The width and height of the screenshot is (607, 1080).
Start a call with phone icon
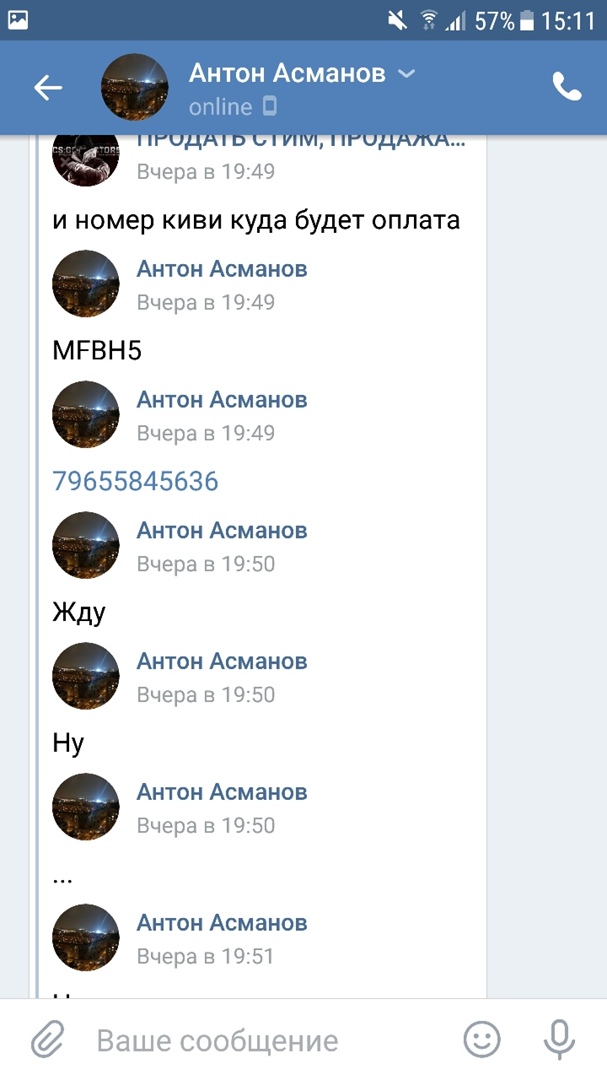pos(567,87)
